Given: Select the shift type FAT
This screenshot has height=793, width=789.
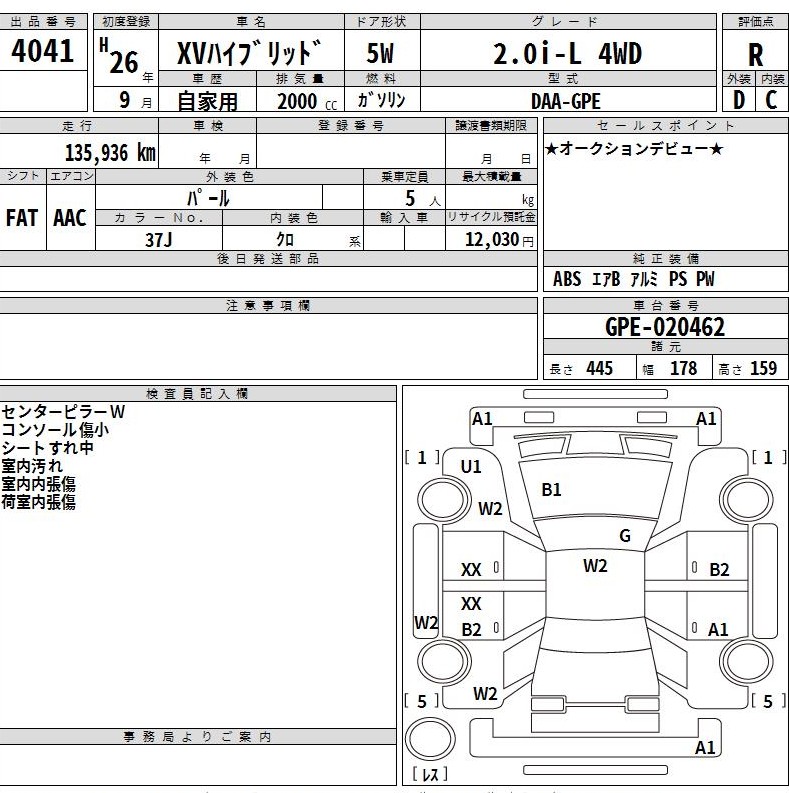Looking at the screenshot, I should coord(22,218).
